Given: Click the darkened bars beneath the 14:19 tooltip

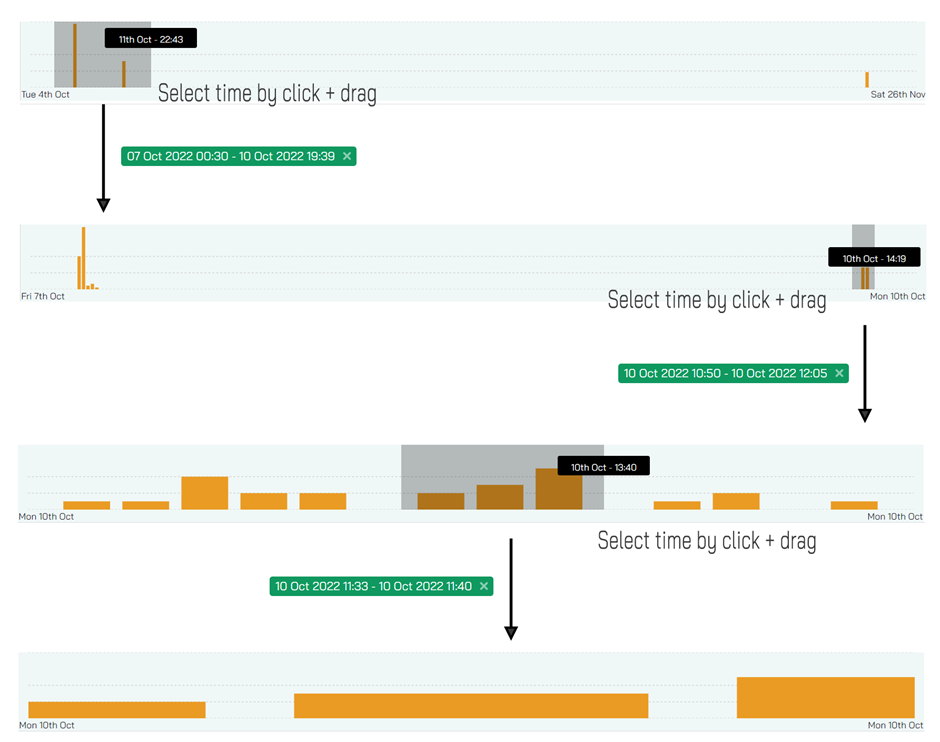Looking at the screenshot, I should pos(865,278).
